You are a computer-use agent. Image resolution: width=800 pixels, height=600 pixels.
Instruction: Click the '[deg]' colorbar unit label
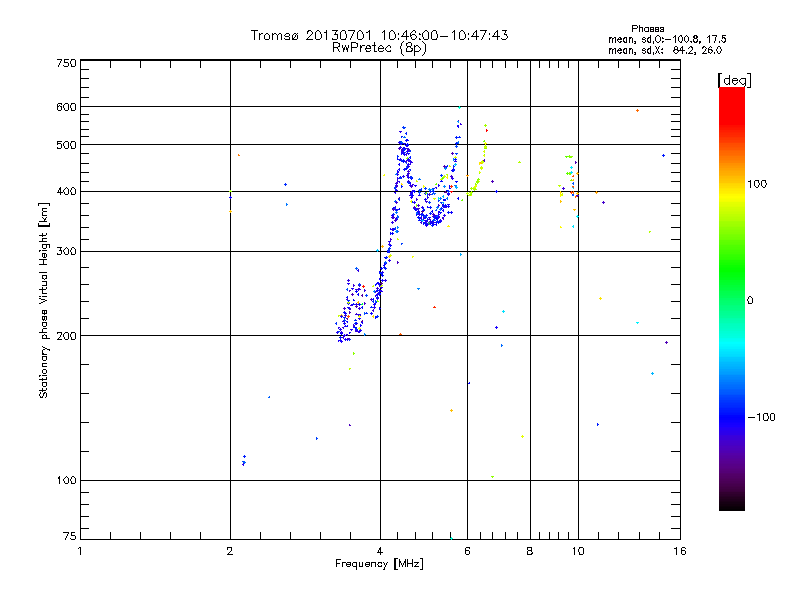click(x=734, y=80)
